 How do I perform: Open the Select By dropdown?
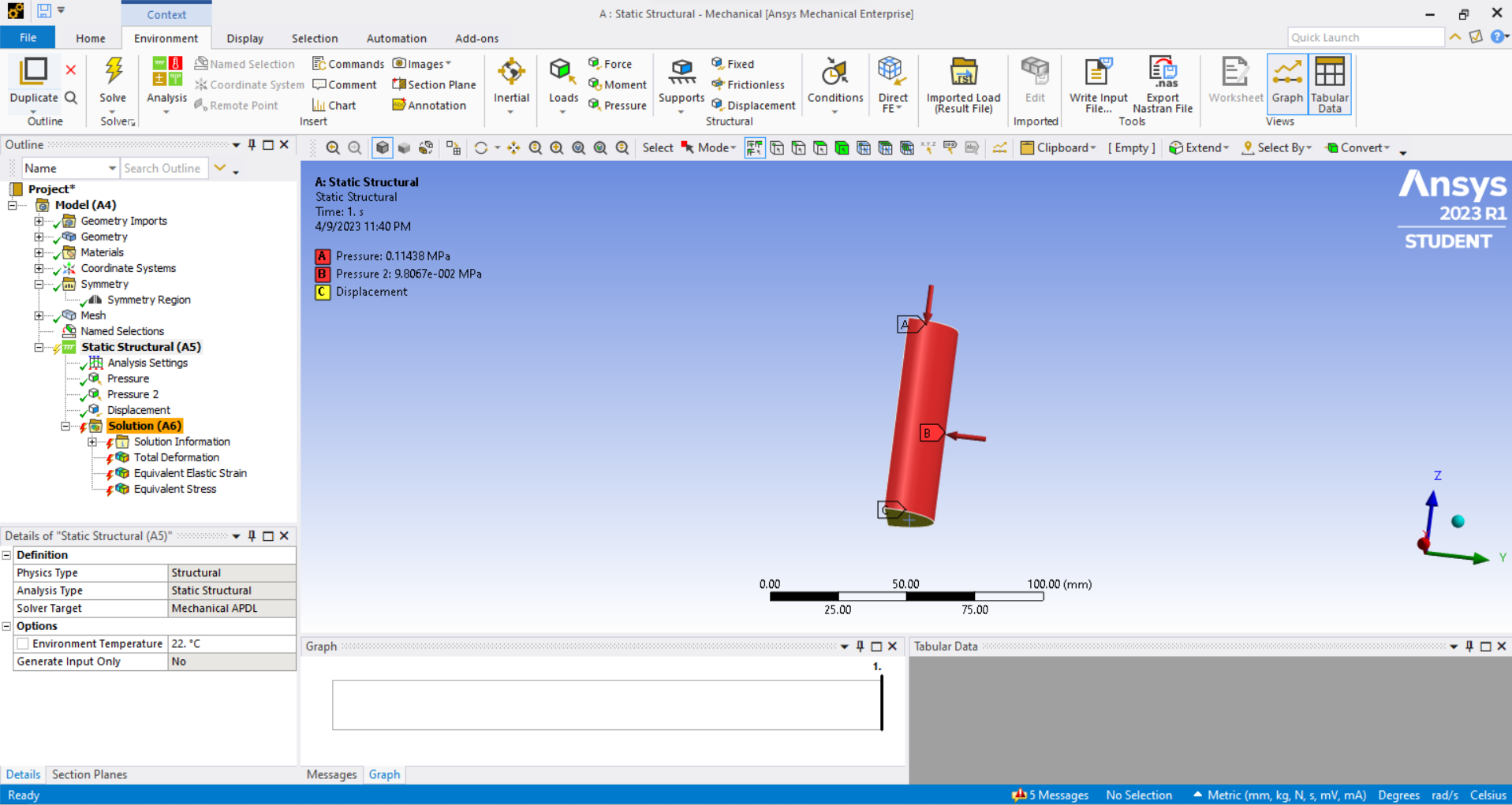(x=1276, y=147)
